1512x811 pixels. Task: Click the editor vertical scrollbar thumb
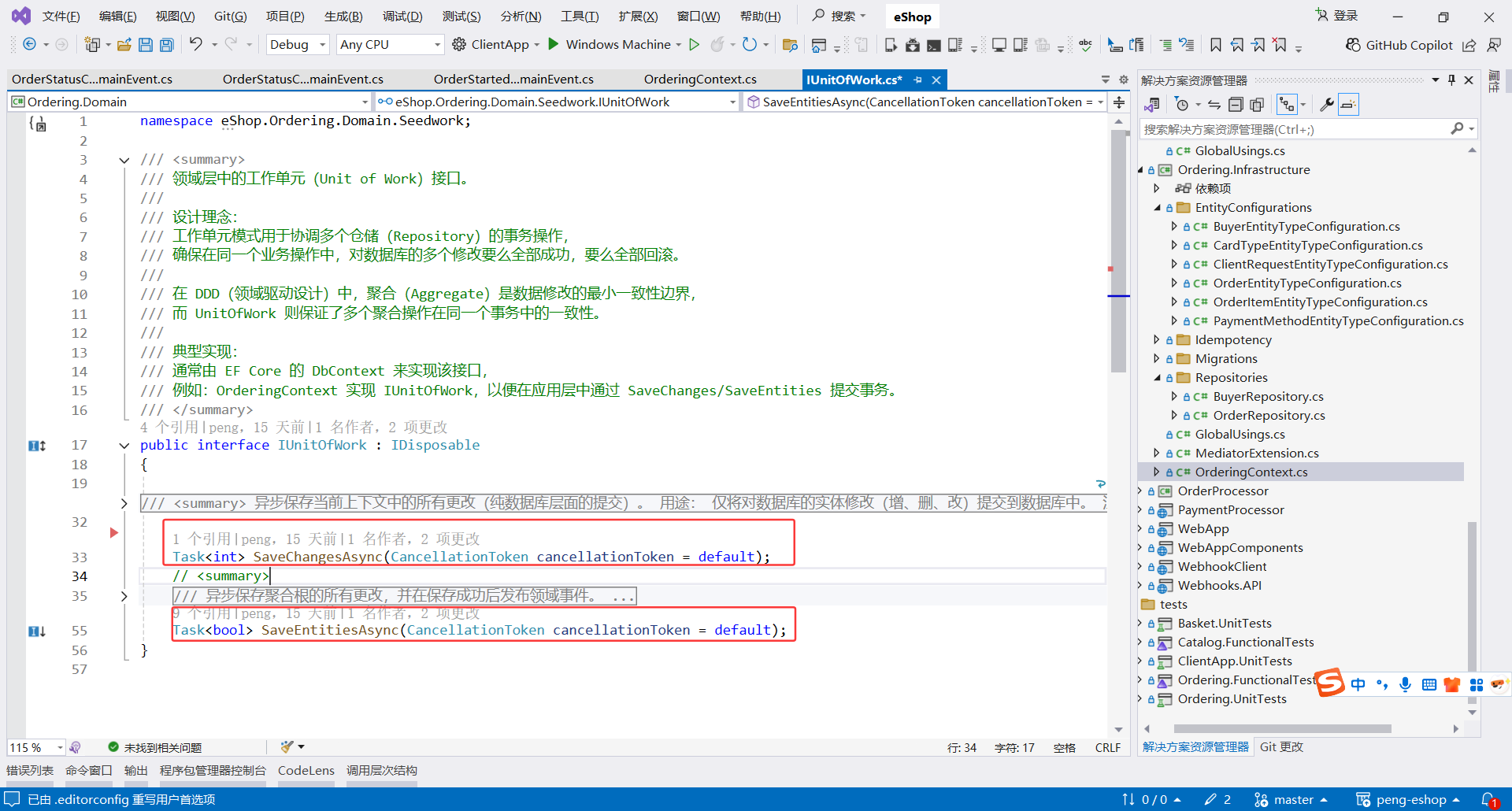point(1119,250)
